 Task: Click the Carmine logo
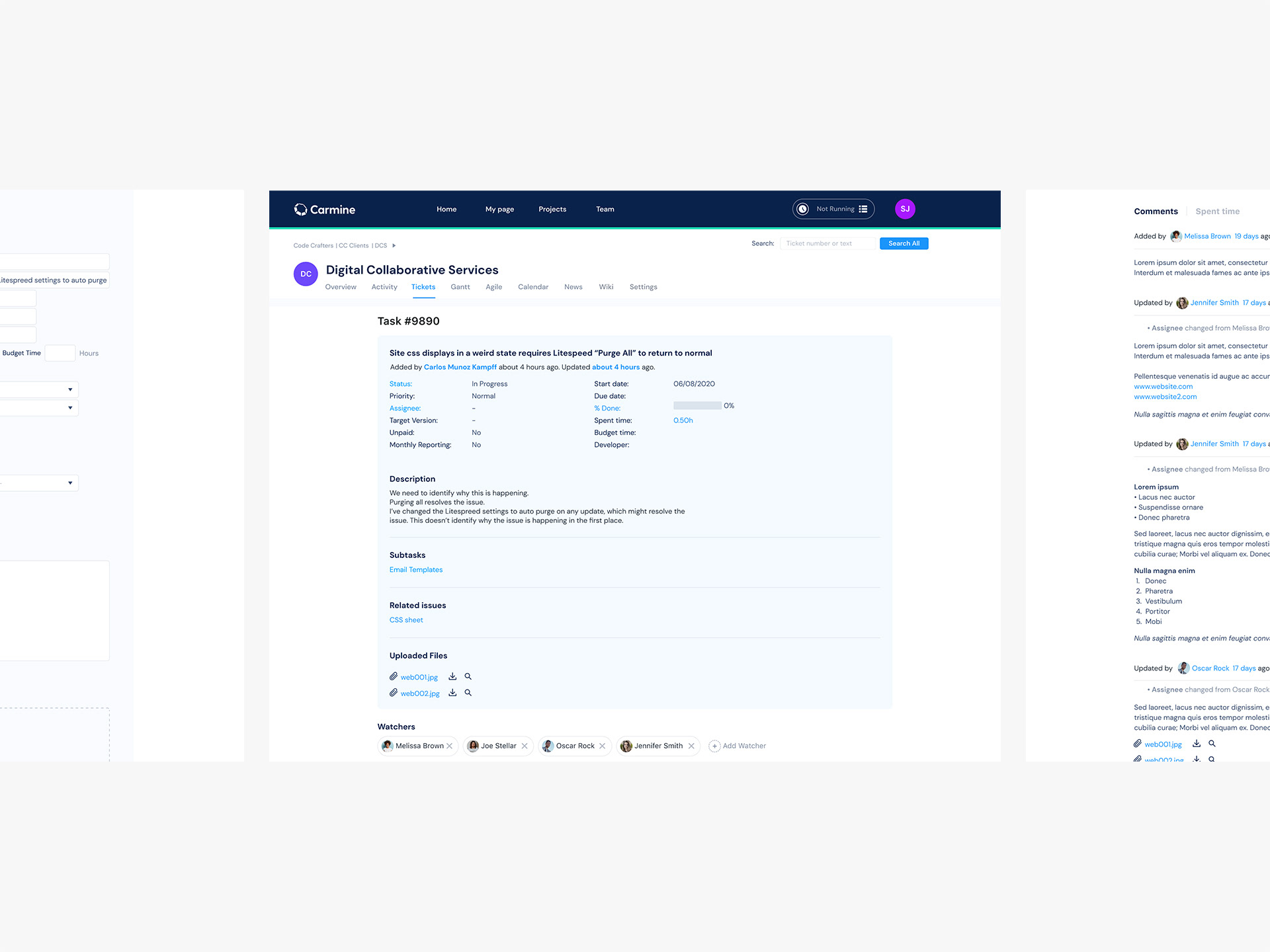[x=325, y=210]
